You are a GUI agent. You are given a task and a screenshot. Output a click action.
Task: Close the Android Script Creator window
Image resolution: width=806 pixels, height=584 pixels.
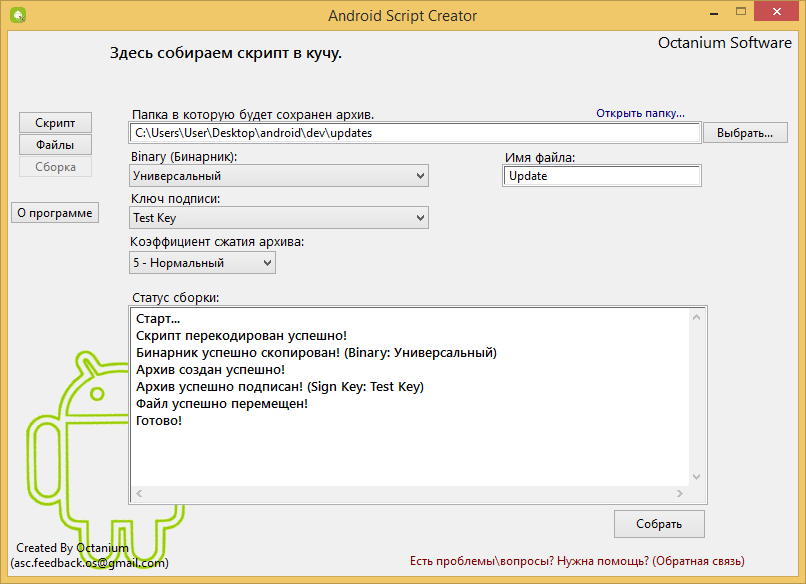pyautogui.click(x=777, y=11)
